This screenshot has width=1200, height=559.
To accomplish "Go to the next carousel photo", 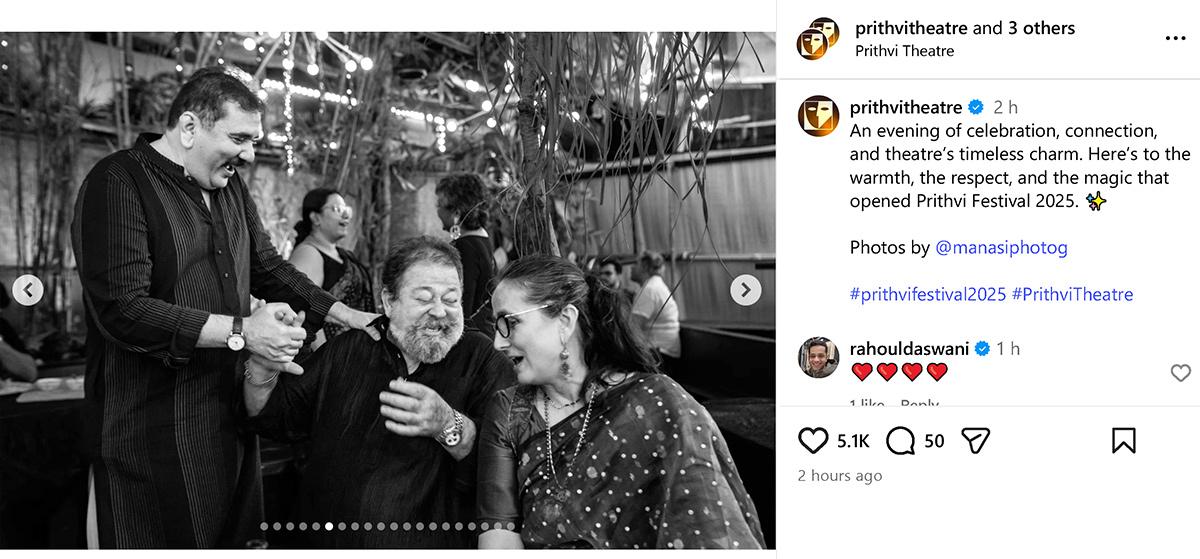I will point(745,290).
